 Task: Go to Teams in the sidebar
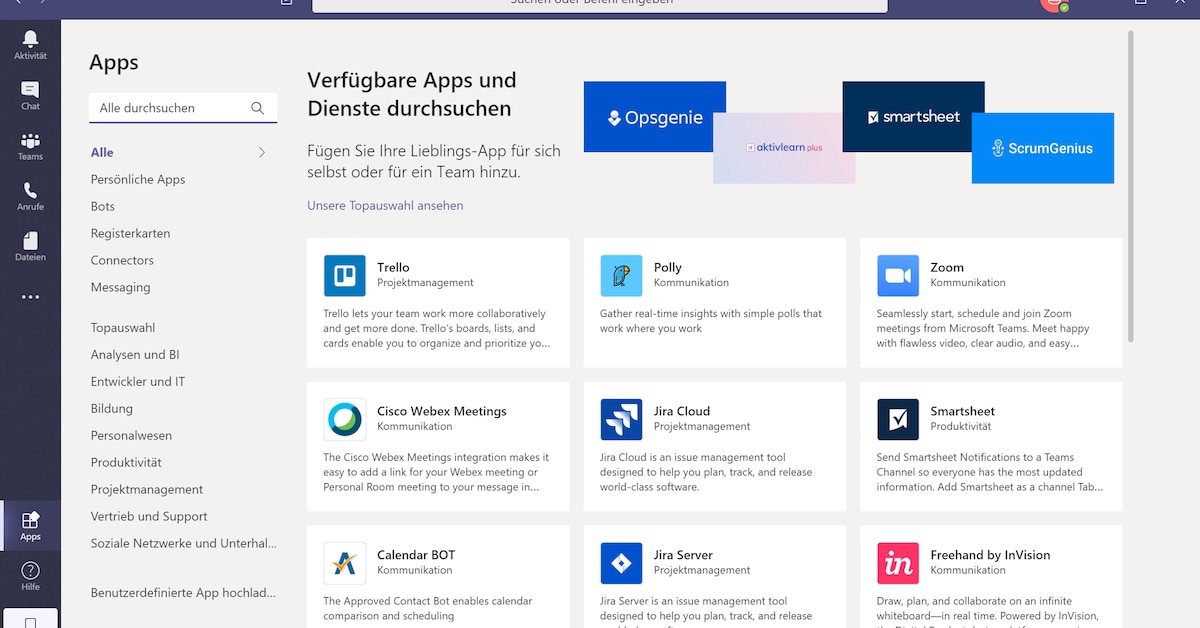30,143
